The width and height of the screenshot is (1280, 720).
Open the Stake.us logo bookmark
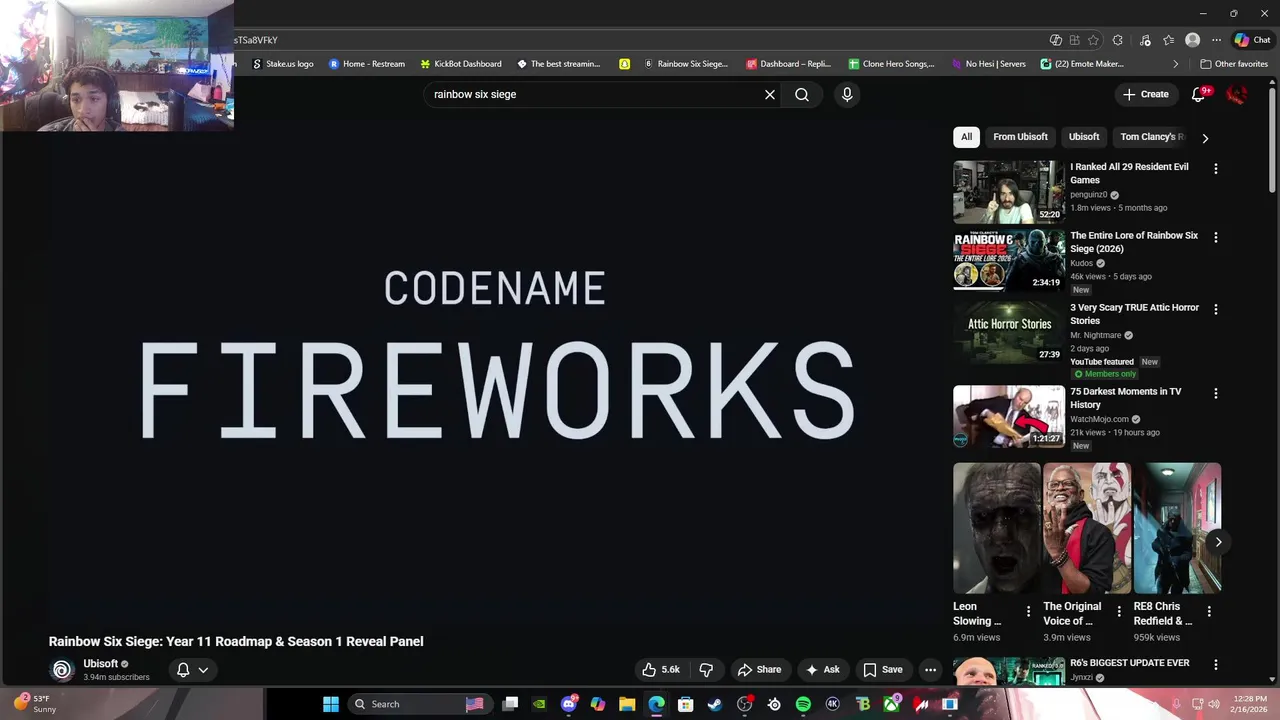coord(282,64)
